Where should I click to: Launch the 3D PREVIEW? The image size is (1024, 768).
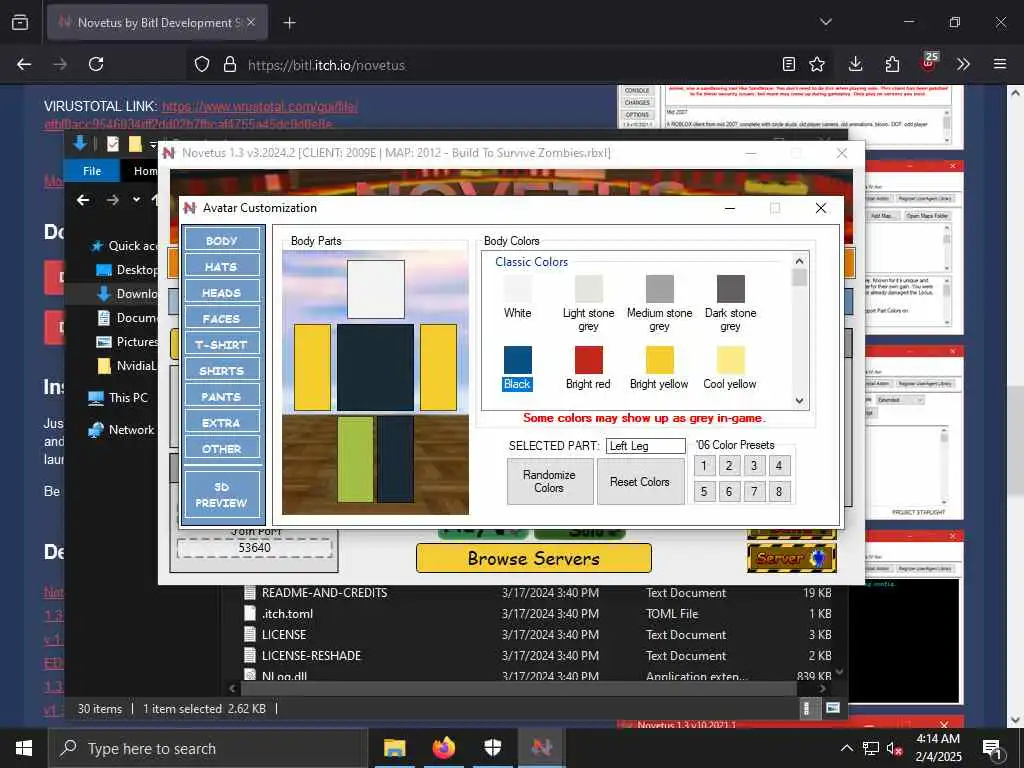[x=221, y=495]
